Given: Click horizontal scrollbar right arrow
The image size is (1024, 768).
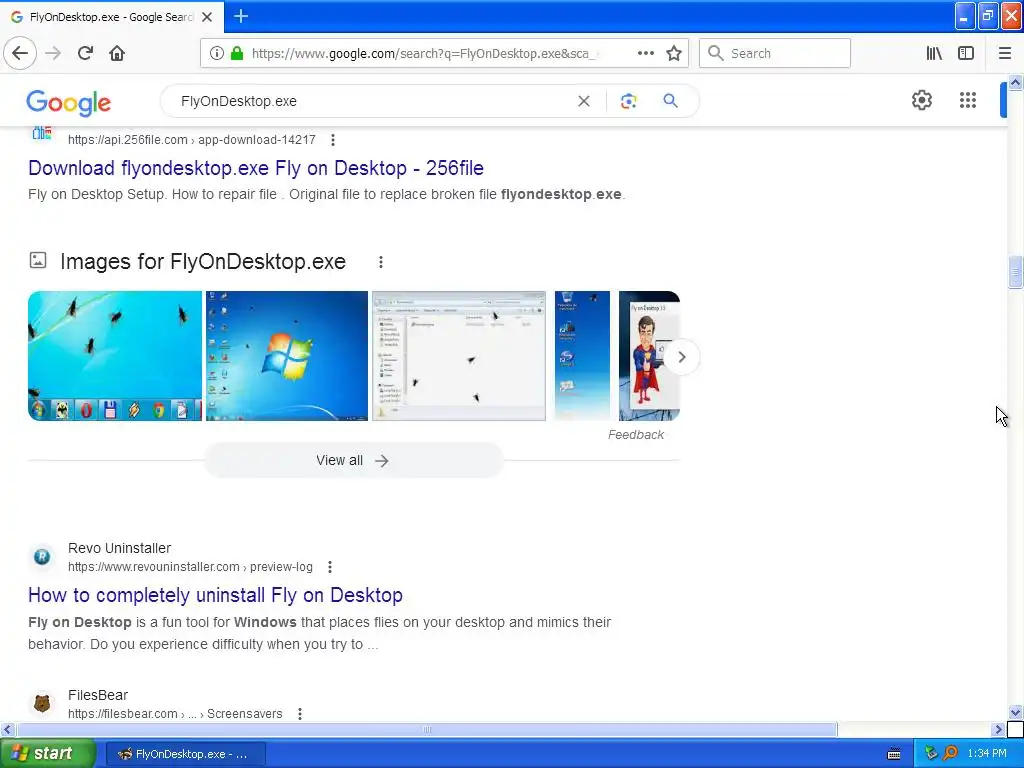Looking at the screenshot, I should coord(998,729).
